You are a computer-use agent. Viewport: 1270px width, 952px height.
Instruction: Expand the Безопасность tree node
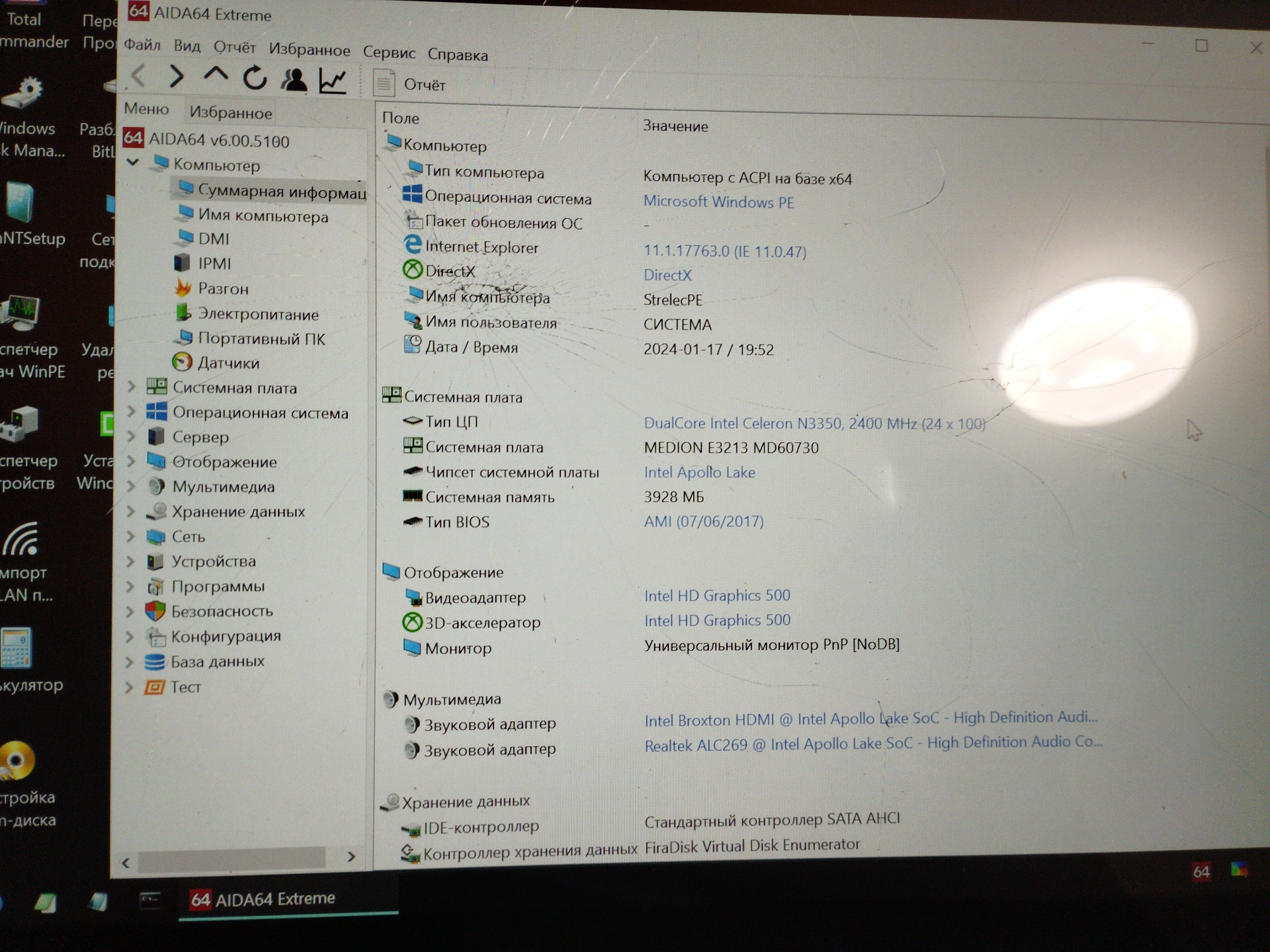(x=130, y=612)
